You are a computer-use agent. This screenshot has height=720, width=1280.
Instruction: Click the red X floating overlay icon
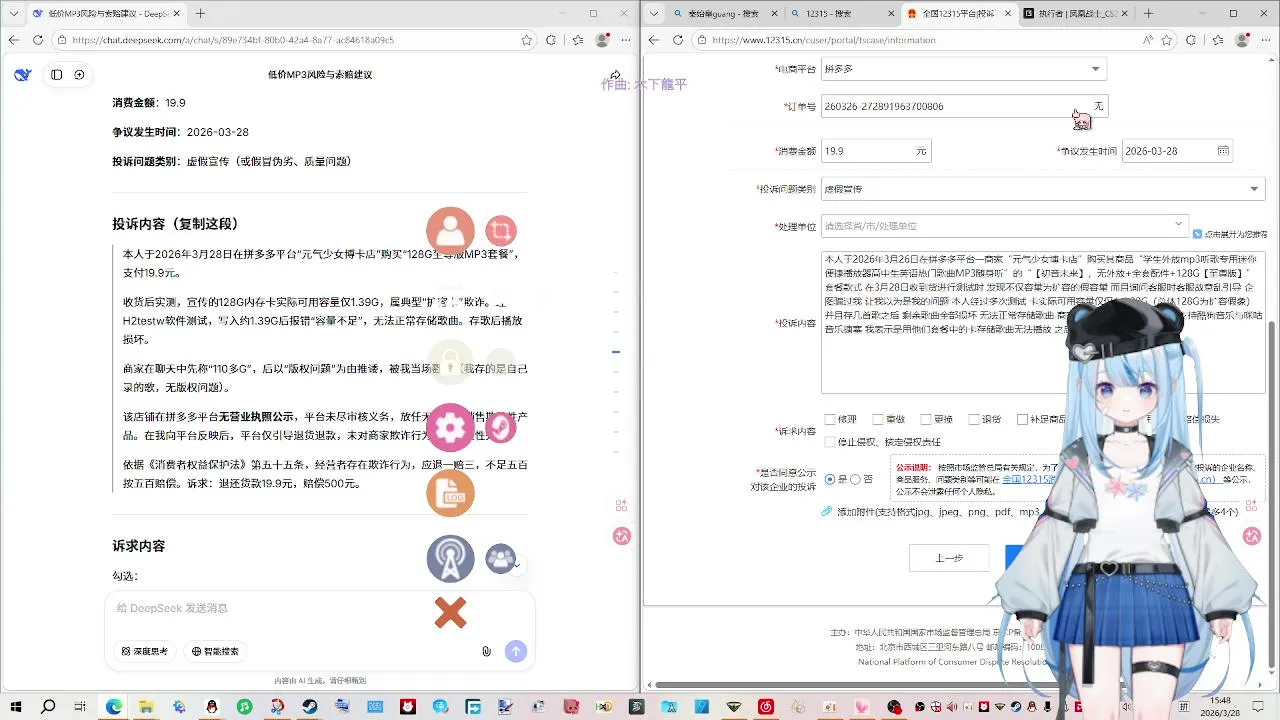[450, 612]
